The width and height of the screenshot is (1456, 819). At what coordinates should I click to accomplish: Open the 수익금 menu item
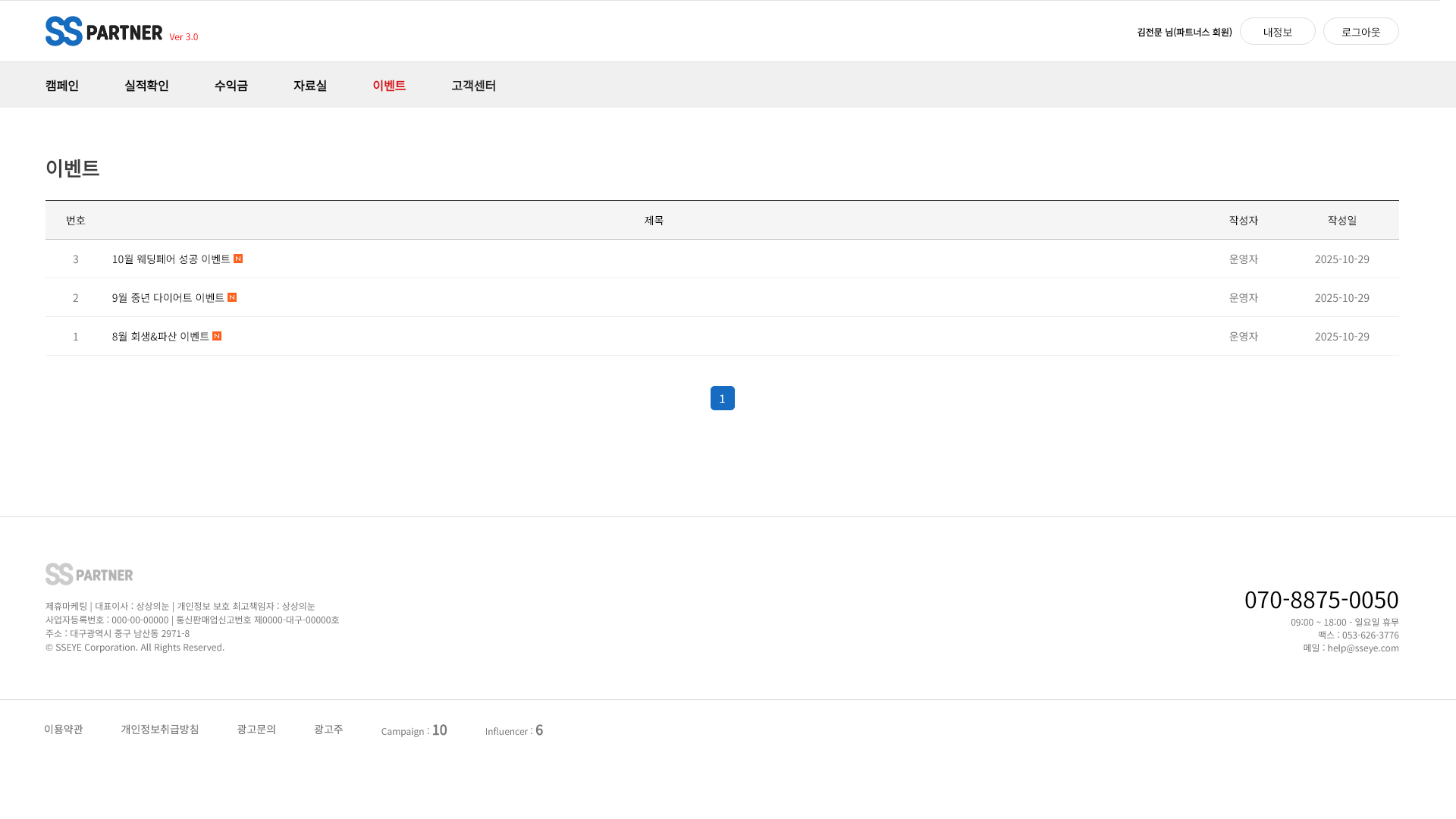click(x=231, y=85)
